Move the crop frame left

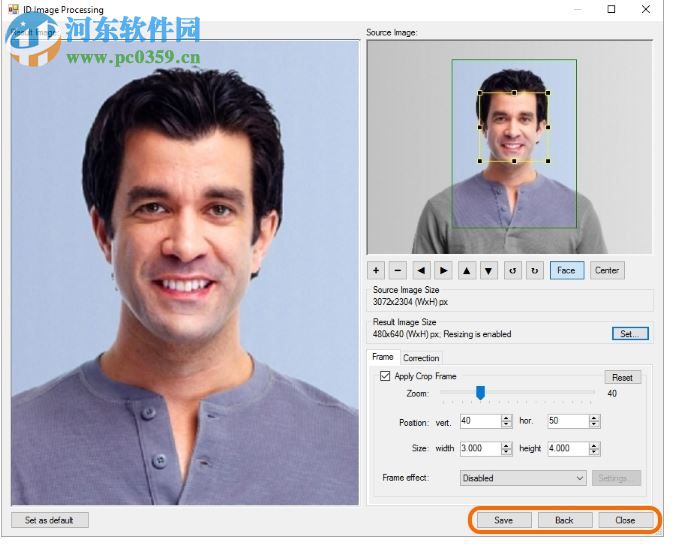coord(421,271)
